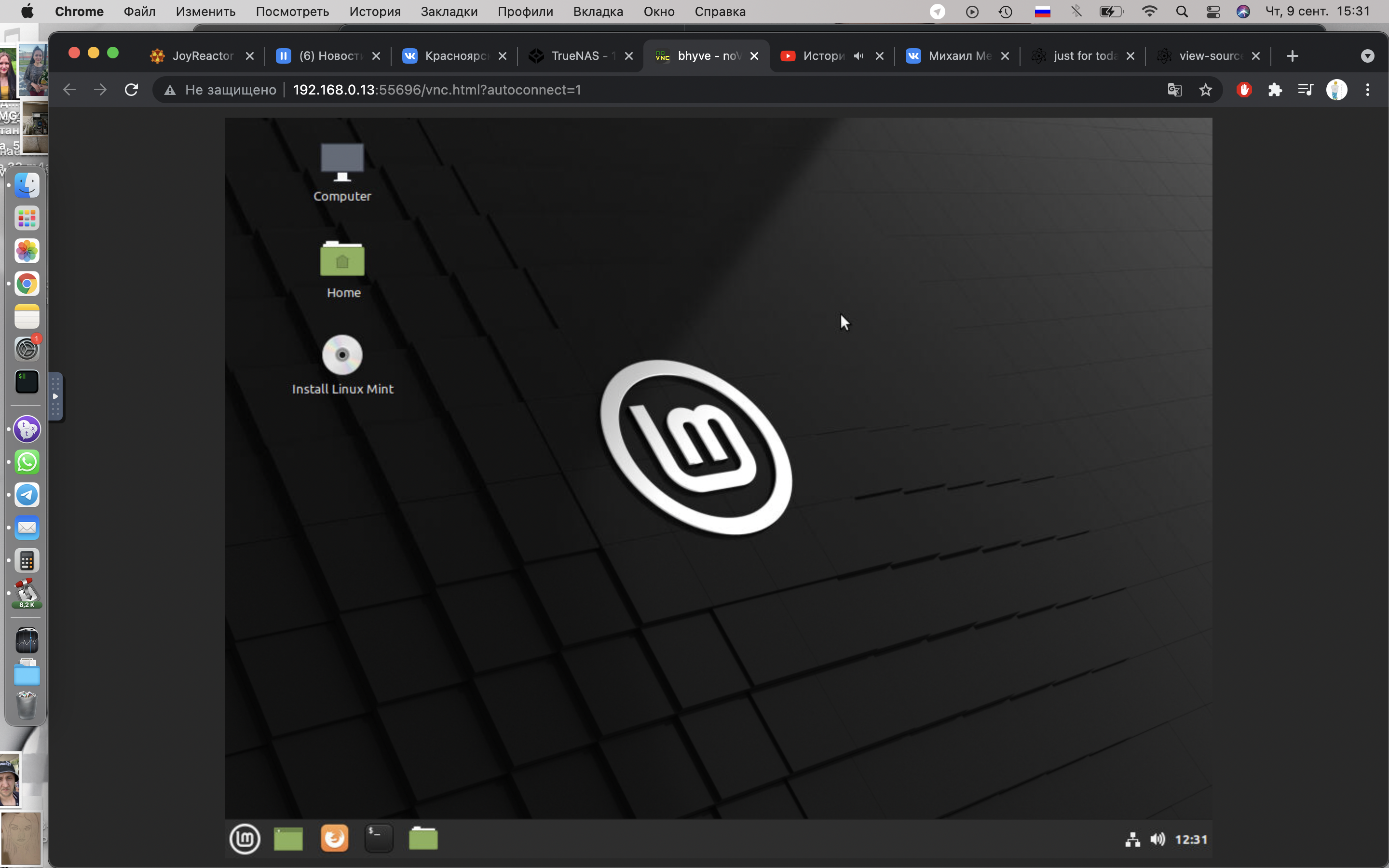Open Photos from the Dock

27,251
